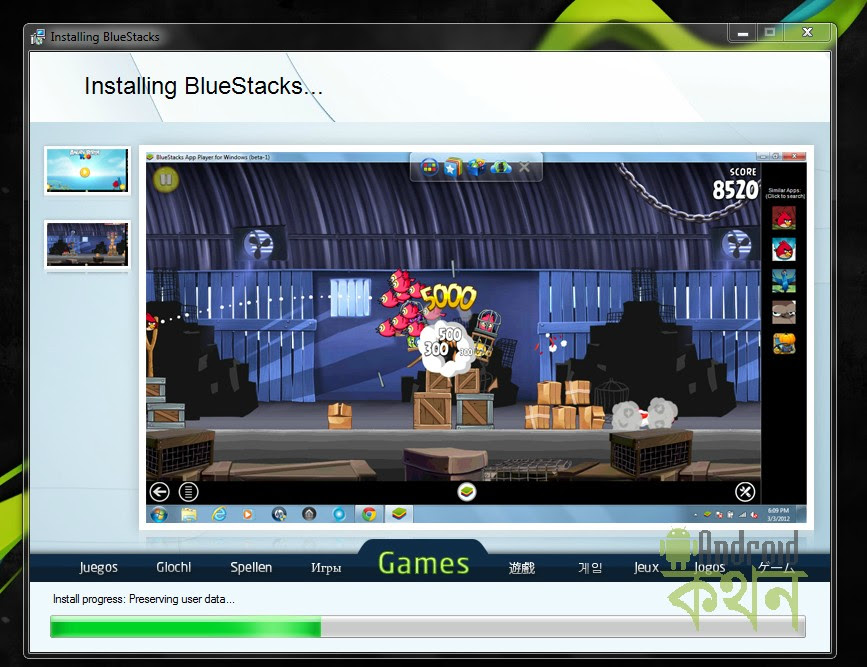Click the 'Install progress: Preserving user data...' text
The width and height of the screenshot is (867, 667).
pos(144,599)
